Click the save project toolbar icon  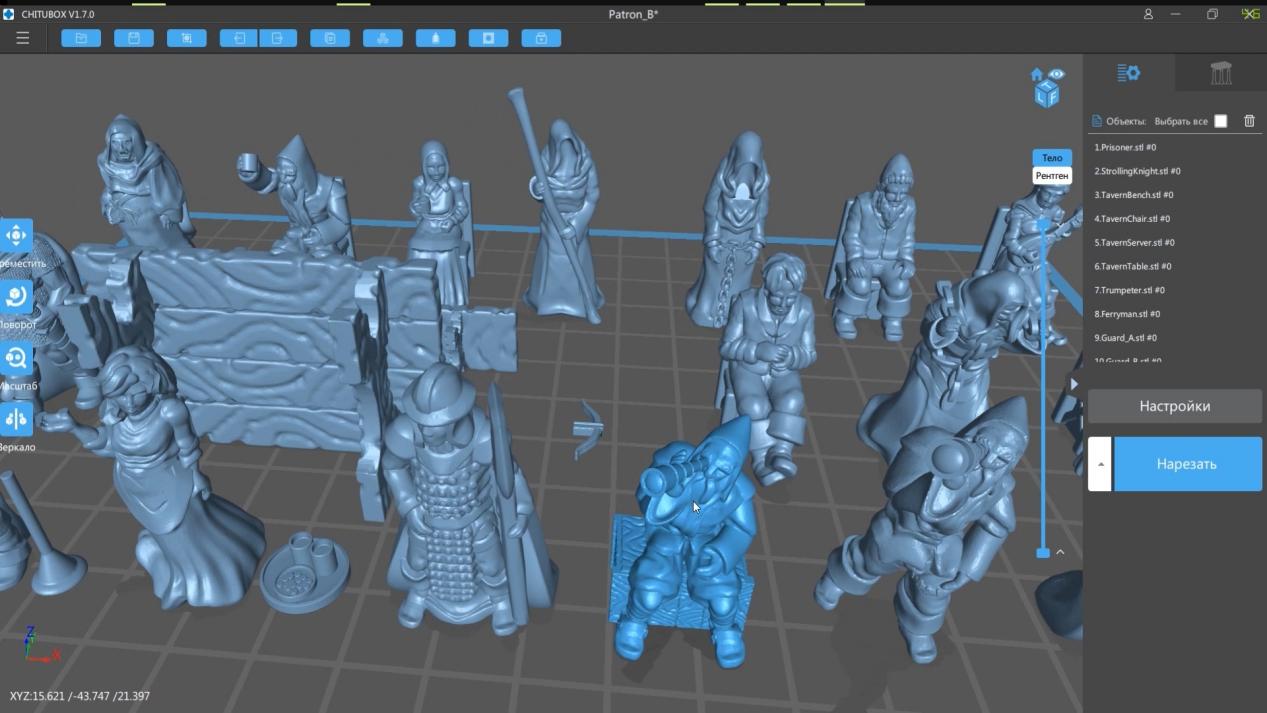coord(133,38)
